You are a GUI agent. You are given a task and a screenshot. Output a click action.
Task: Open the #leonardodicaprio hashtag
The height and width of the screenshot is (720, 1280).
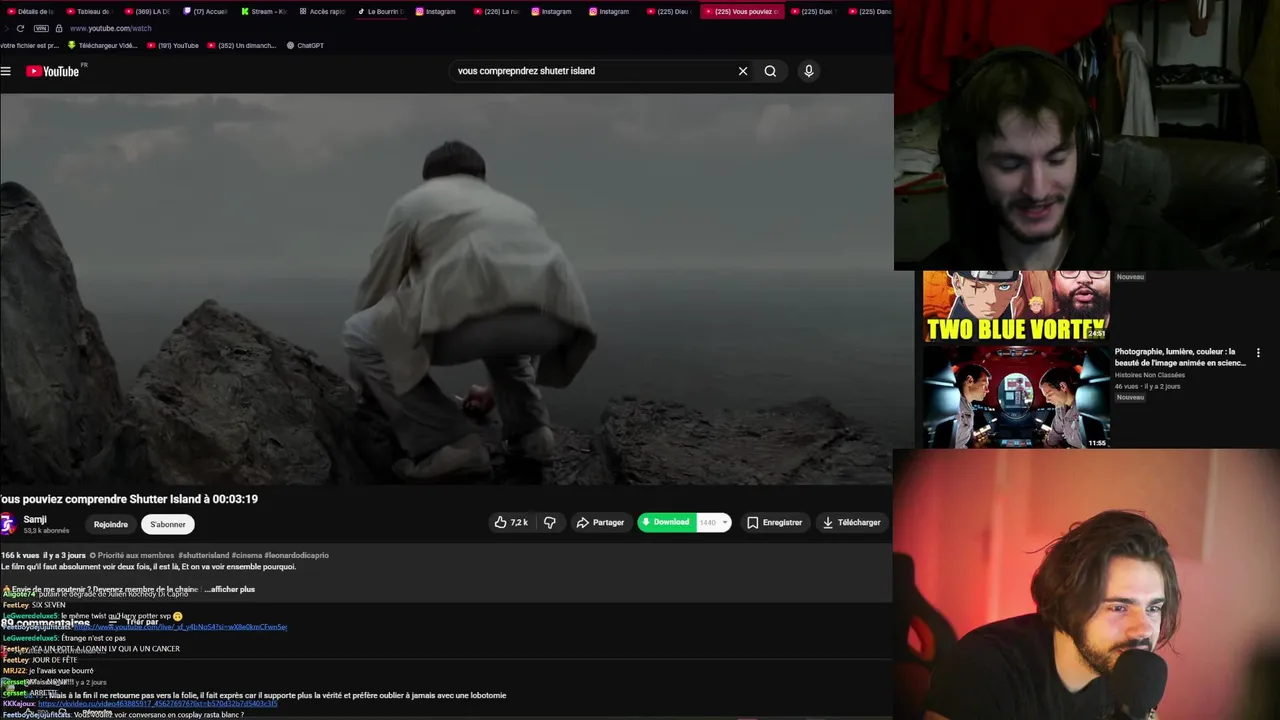click(297, 555)
